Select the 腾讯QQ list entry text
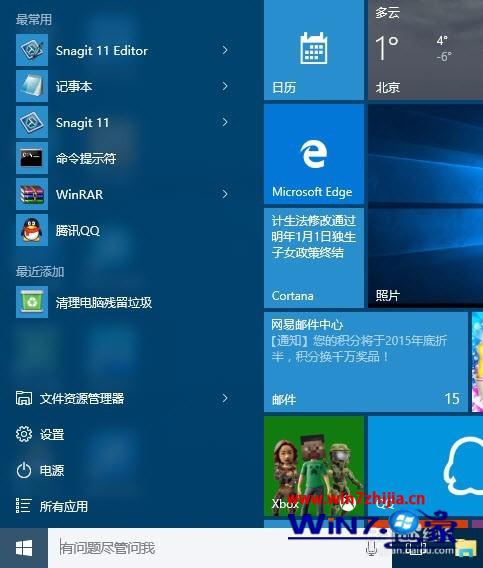Image resolution: width=483 pixels, height=568 pixels. tap(78, 230)
